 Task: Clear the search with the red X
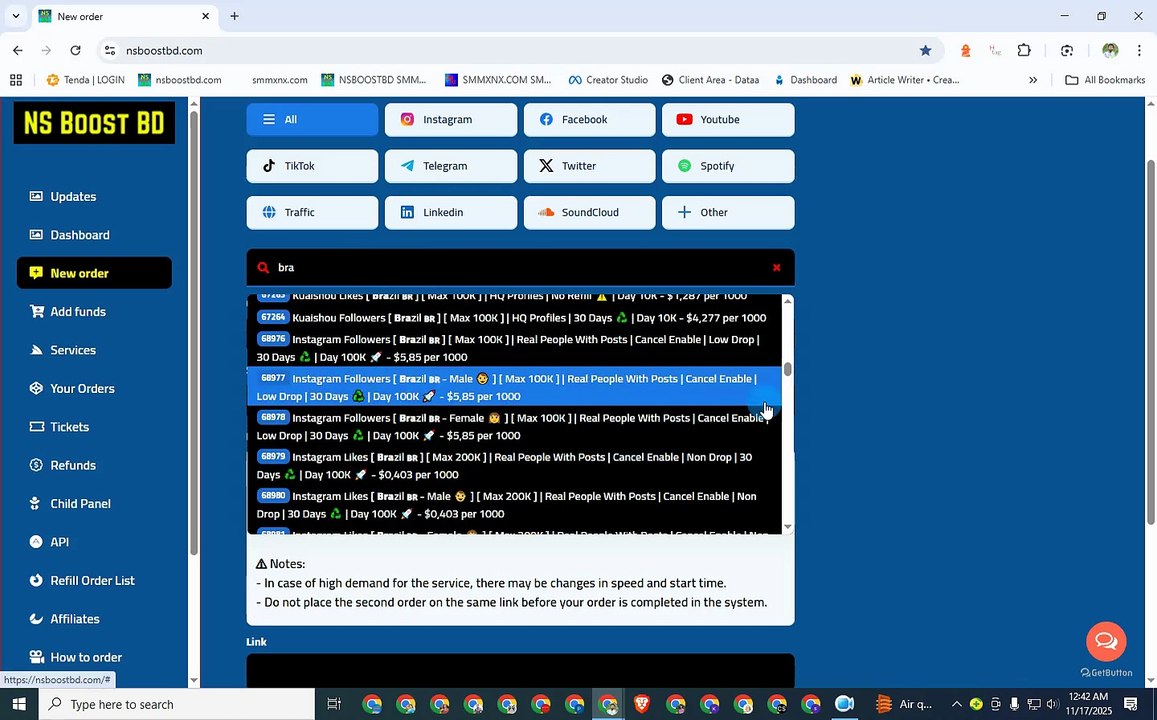[x=776, y=268]
